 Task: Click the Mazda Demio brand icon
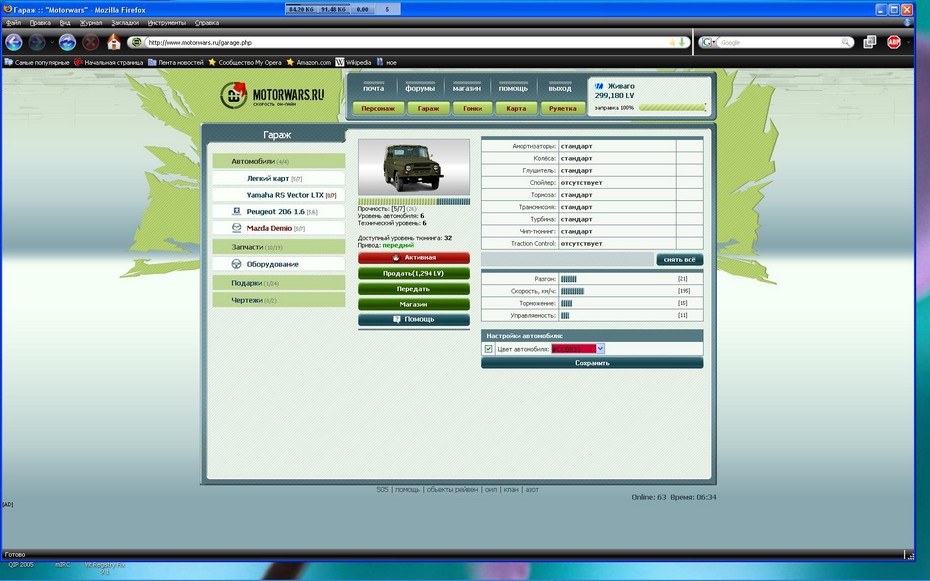click(237, 228)
